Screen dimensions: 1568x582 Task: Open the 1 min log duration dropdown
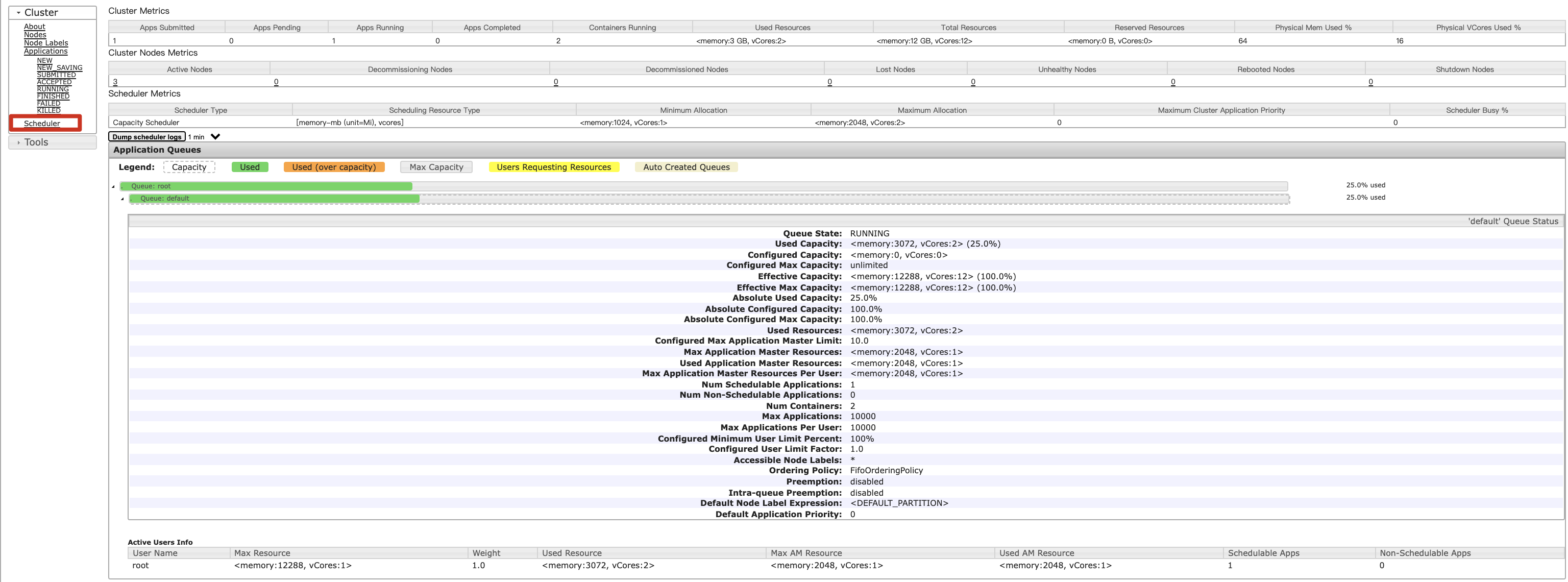[215, 137]
